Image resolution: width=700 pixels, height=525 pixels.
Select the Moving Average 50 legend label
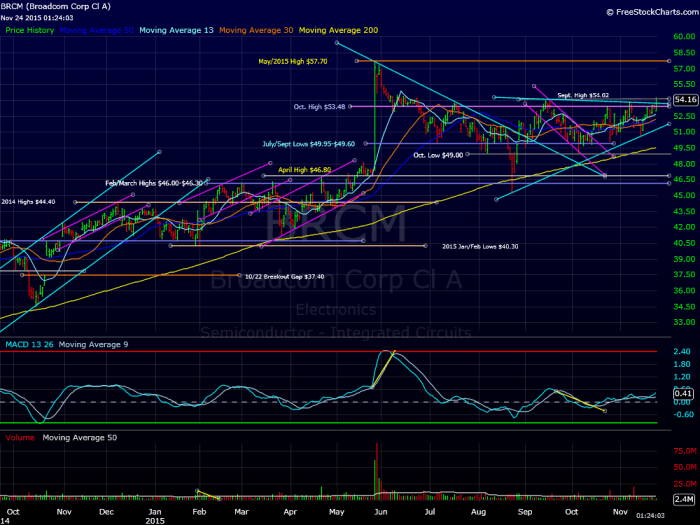[96, 30]
